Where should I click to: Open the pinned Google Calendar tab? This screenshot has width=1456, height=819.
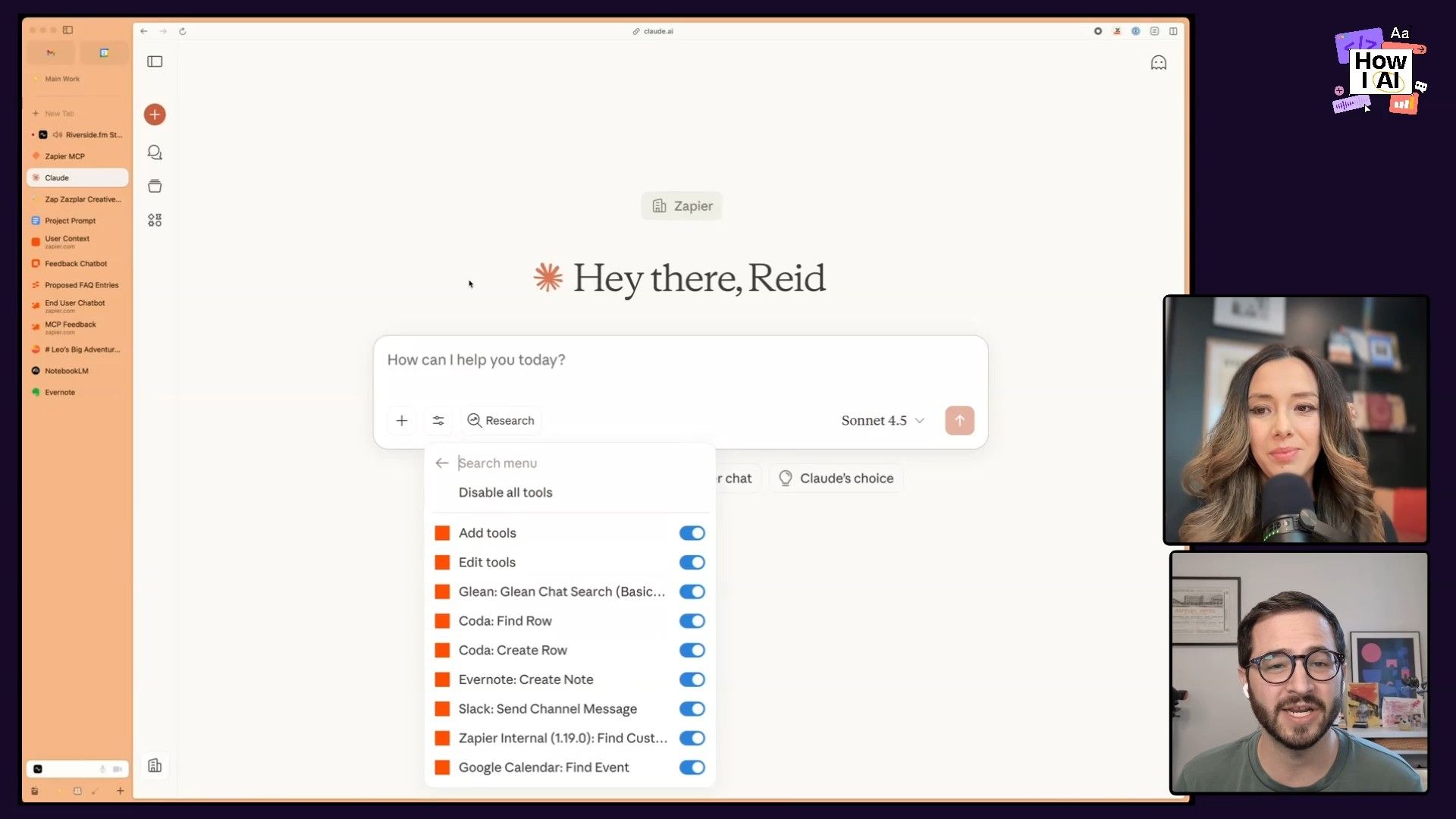(104, 53)
